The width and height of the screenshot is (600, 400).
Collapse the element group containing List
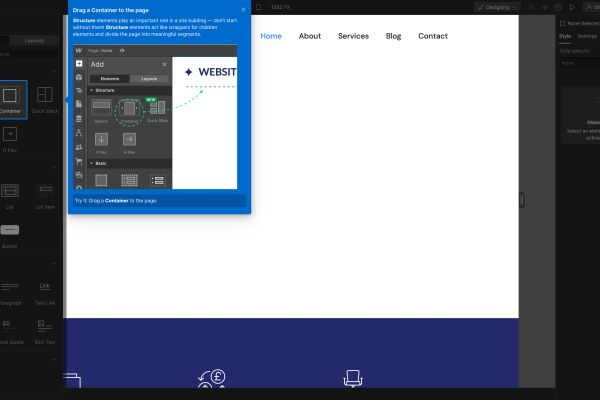tap(54, 168)
